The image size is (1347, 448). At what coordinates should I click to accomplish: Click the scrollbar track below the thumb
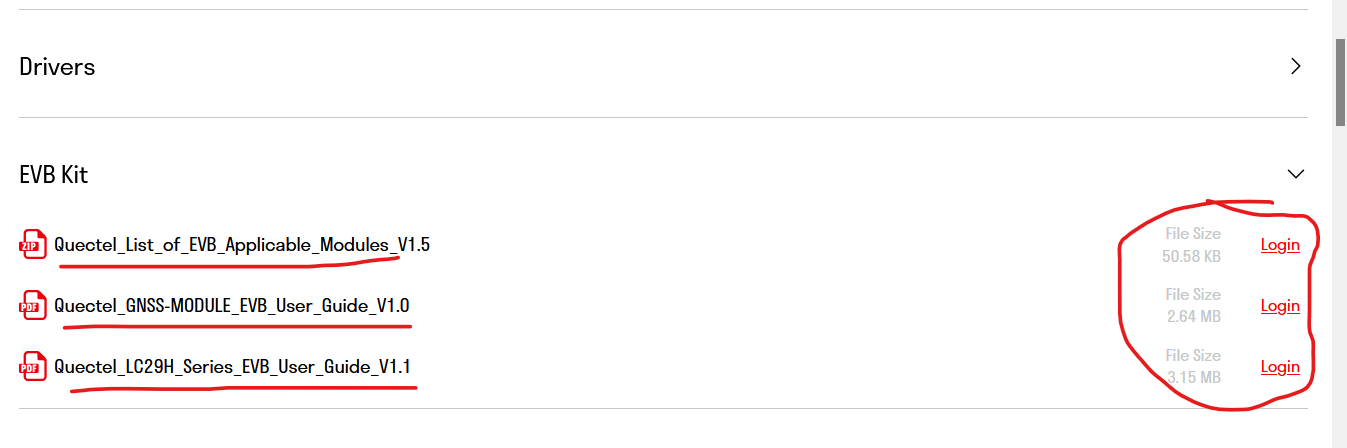coord(1339,300)
